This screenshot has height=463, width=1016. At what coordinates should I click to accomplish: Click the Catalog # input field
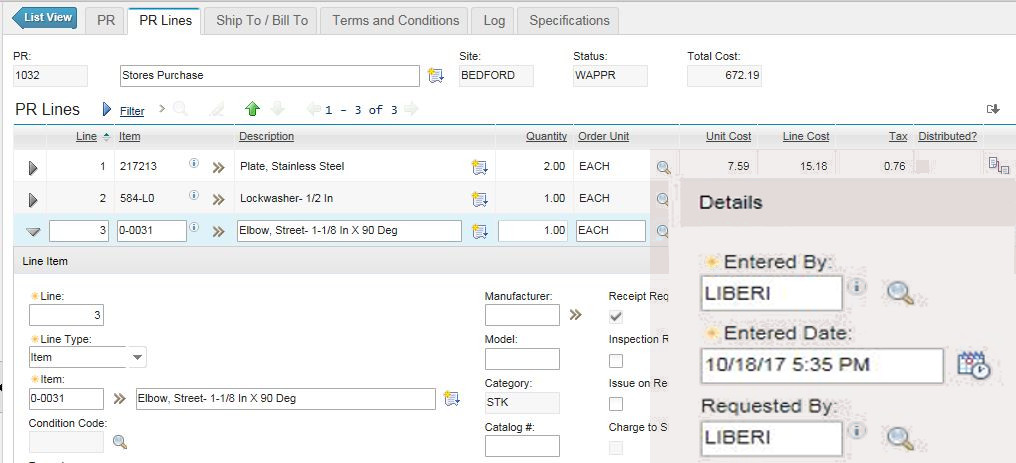[522, 446]
